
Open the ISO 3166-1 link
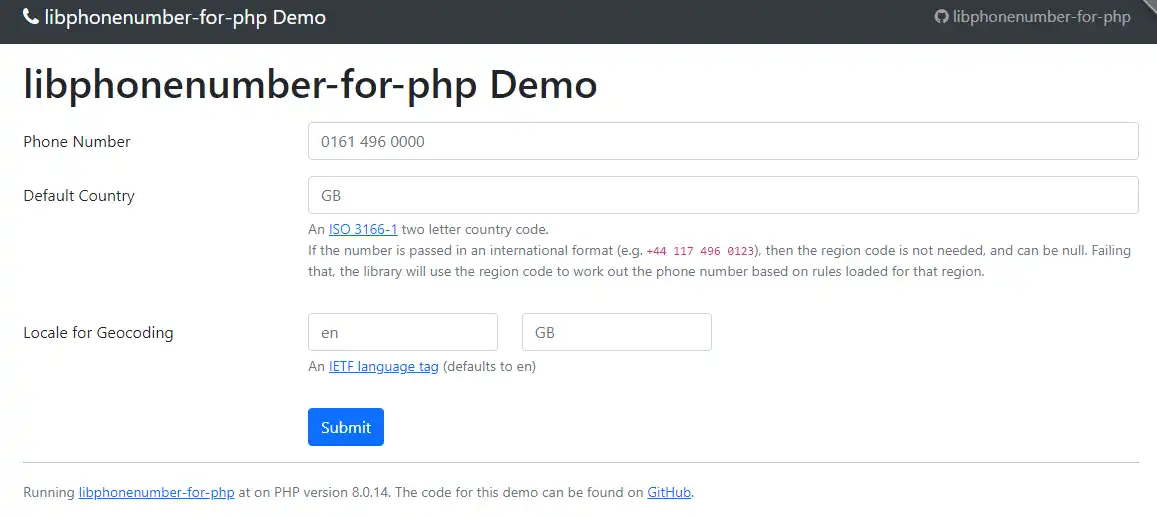click(363, 229)
